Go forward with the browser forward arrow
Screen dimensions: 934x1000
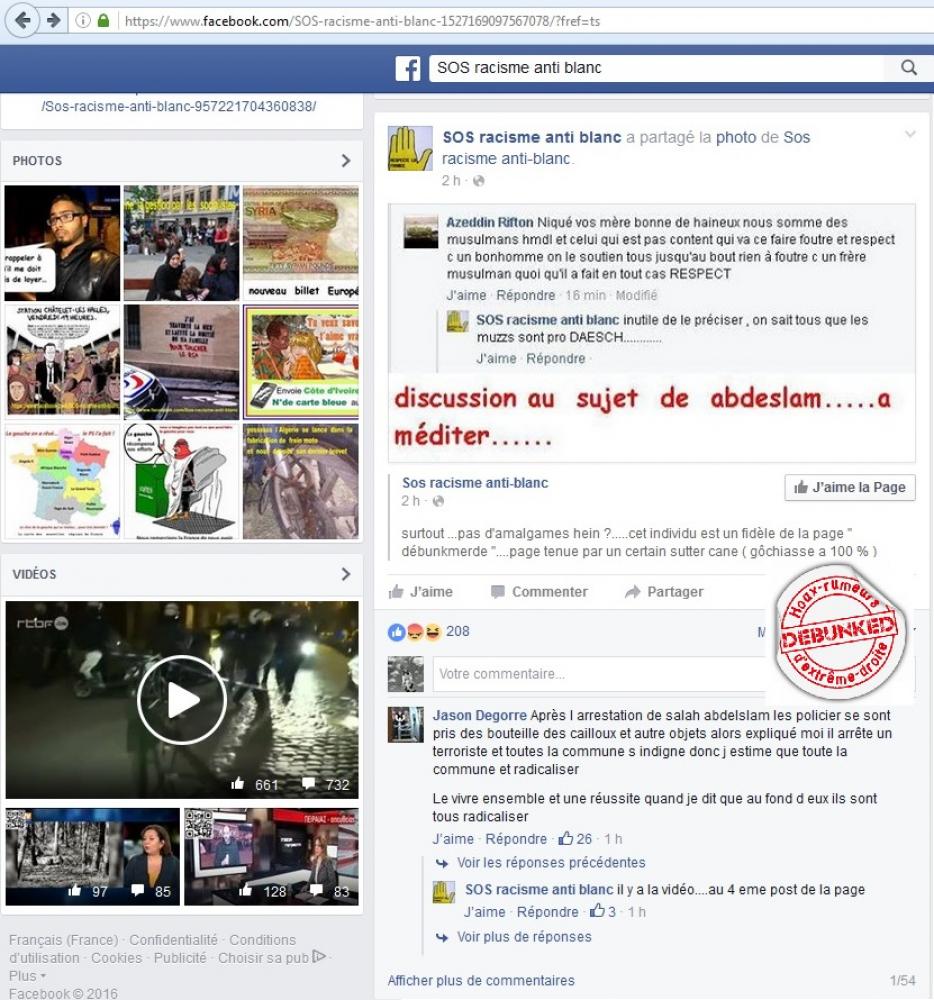[54, 20]
